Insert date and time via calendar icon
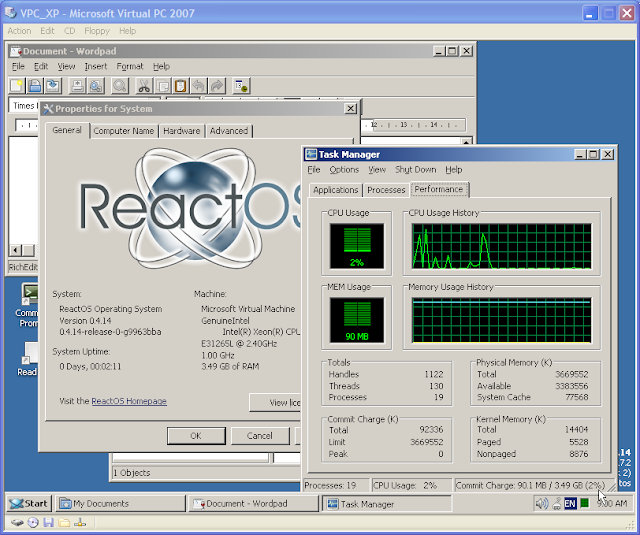 tap(241, 86)
